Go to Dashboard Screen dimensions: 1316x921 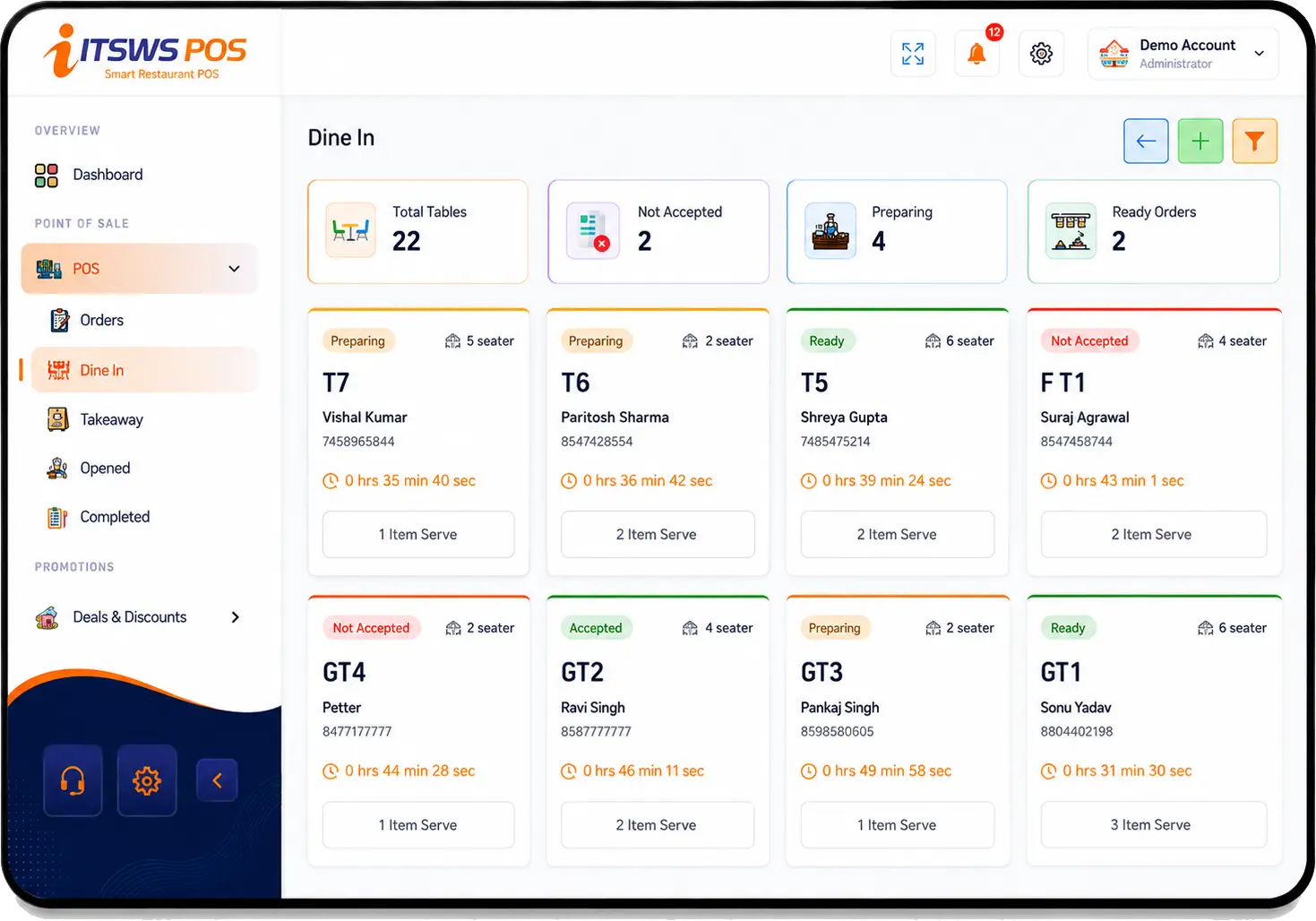(x=108, y=175)
